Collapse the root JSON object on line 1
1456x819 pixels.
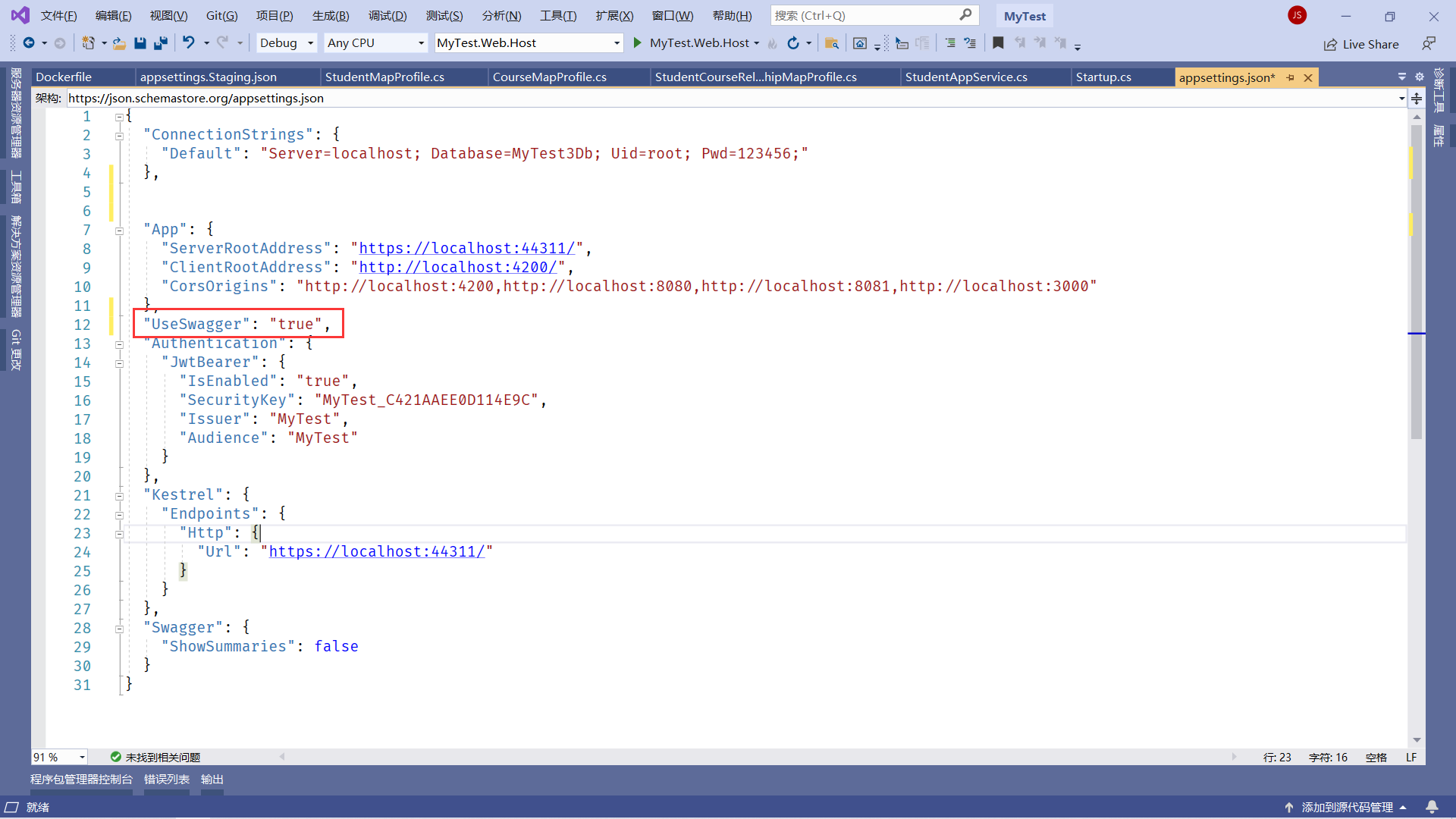119,117
